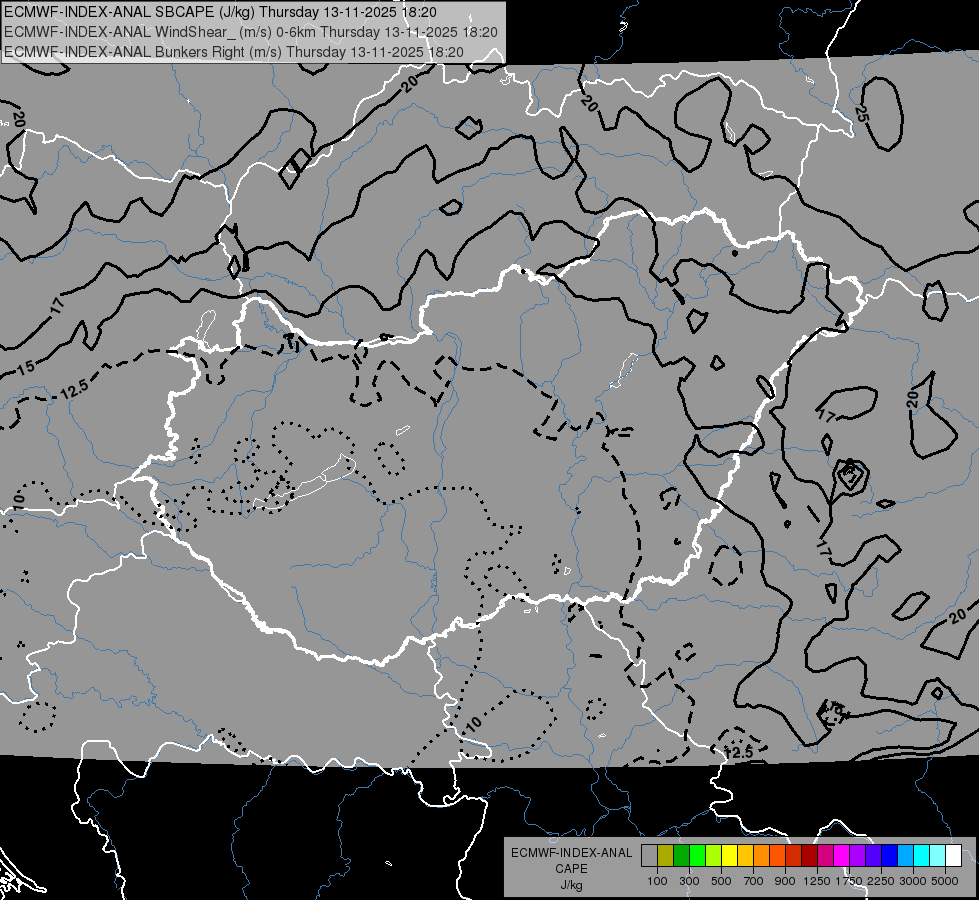Click the 900 legend value
The height and width of the screenshot is (900, 979).
pyautogui.click(x=785, y=881)
